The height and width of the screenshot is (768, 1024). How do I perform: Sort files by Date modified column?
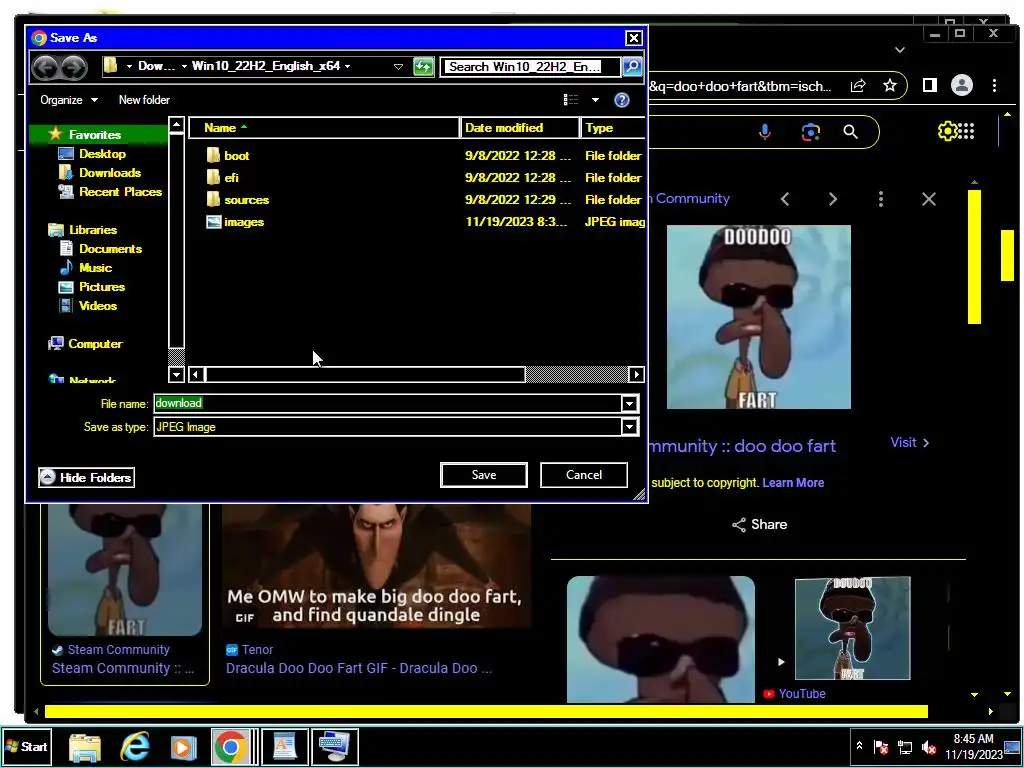520,128
